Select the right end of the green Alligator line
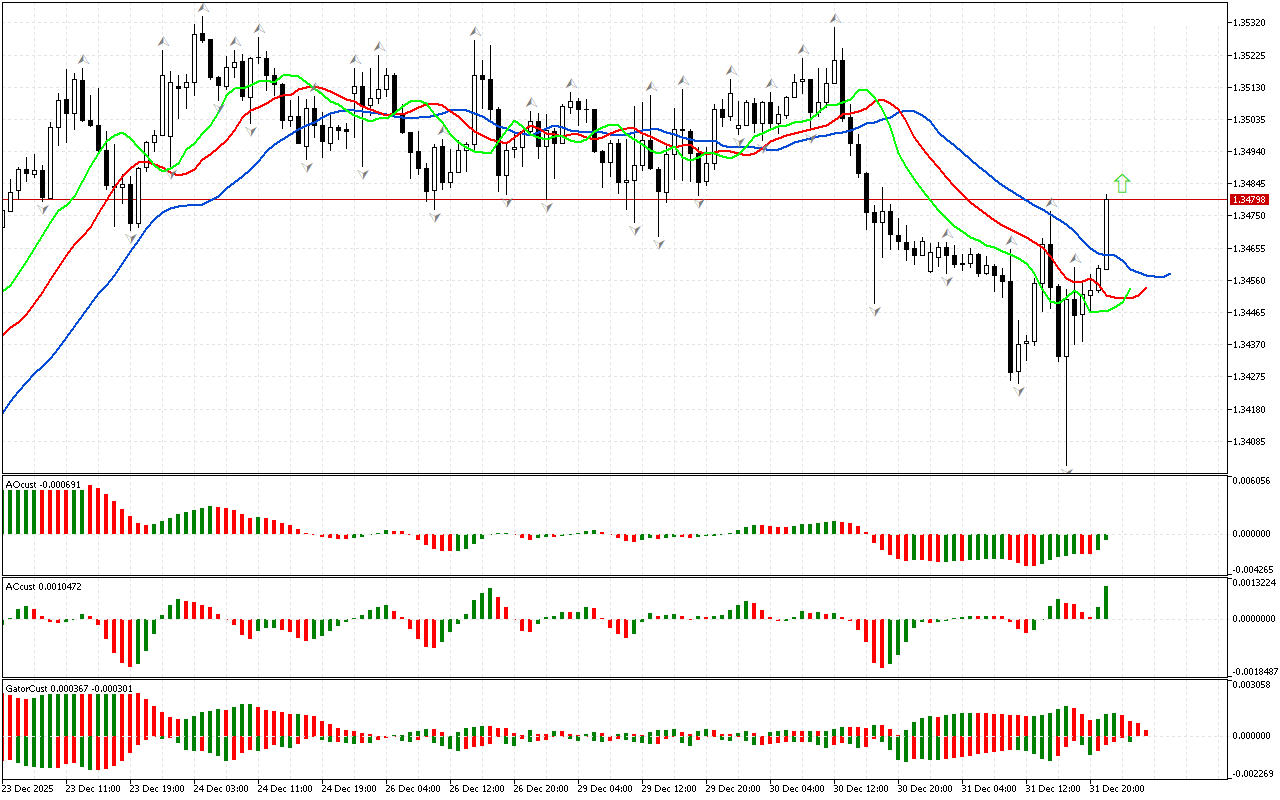 pos(1130,290)
